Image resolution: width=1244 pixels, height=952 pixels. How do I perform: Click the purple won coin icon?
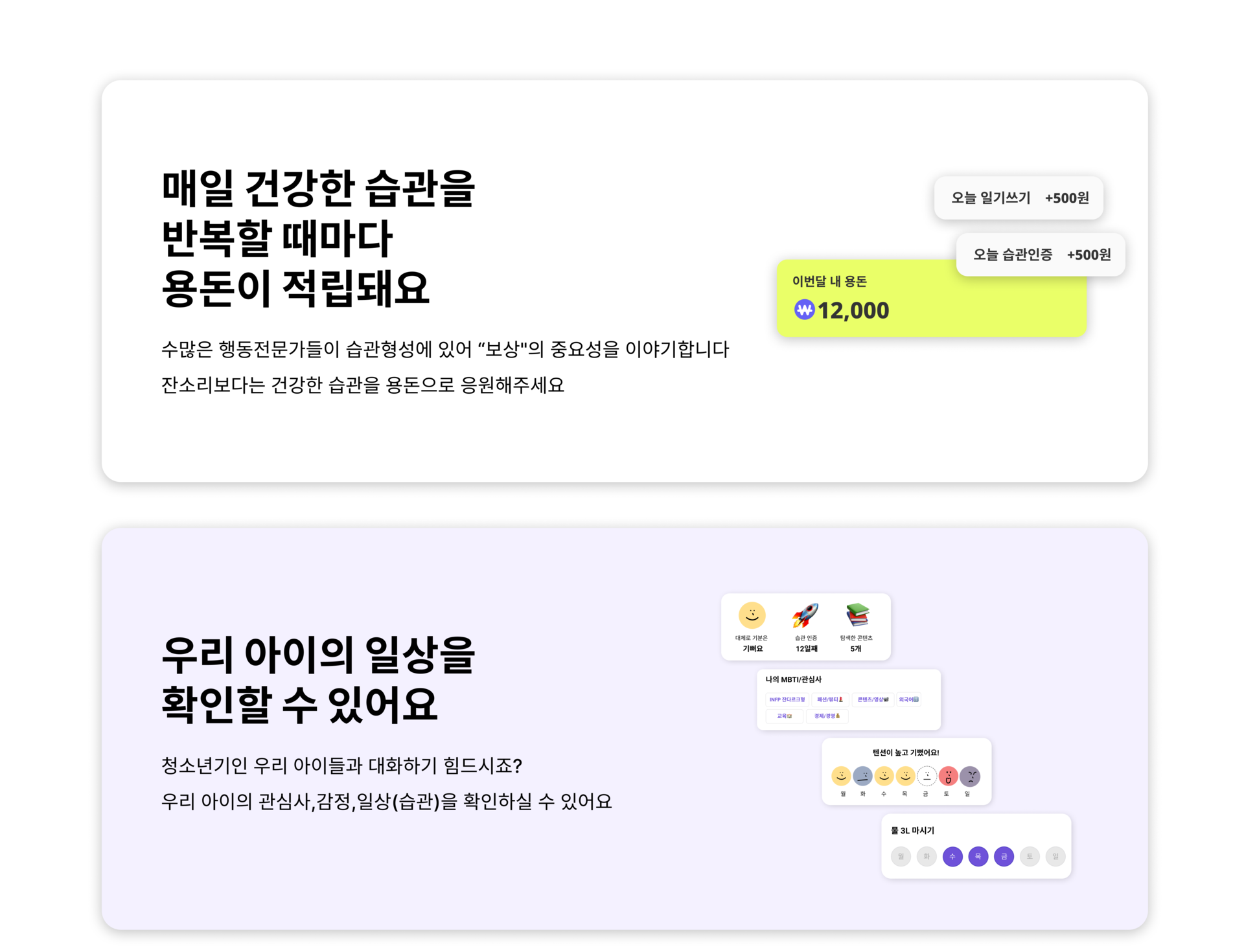click(x=804, y=310)
